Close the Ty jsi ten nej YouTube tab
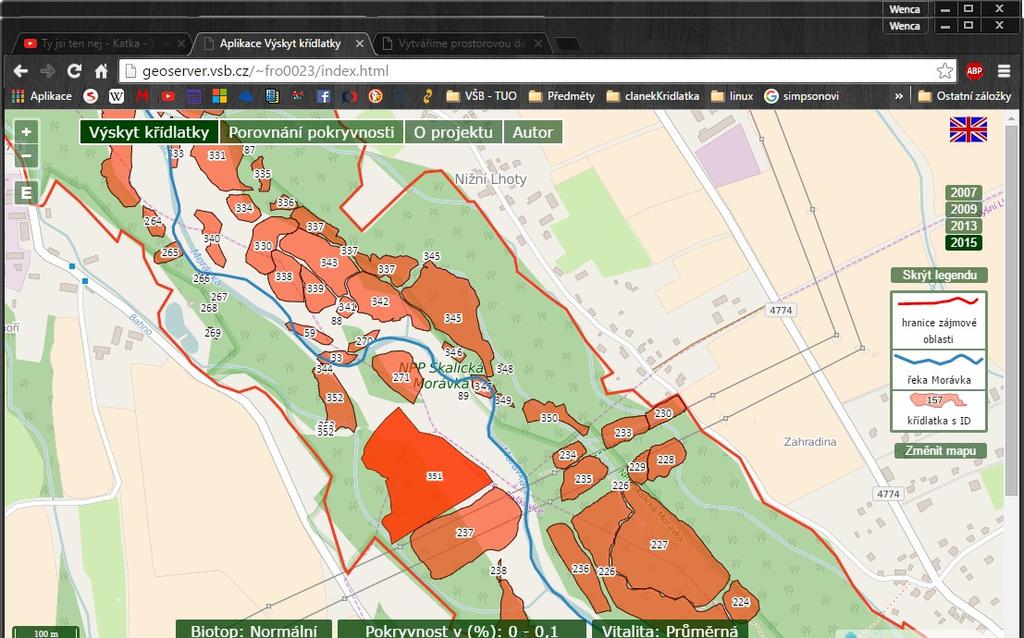Screen dimensions: 1024x638 (x=181, y=44)
